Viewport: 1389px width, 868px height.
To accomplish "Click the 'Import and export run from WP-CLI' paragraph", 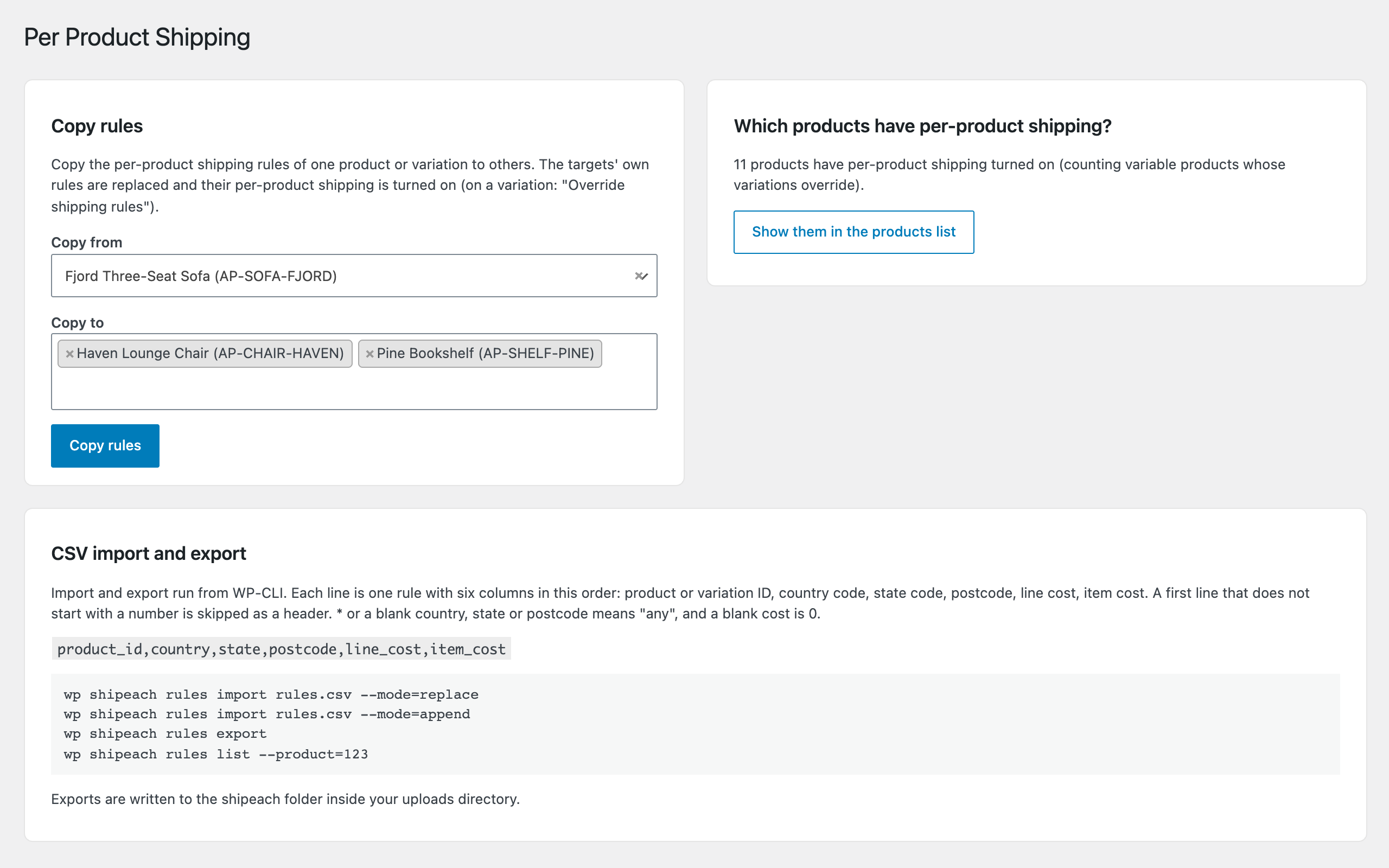I will 680,603.
